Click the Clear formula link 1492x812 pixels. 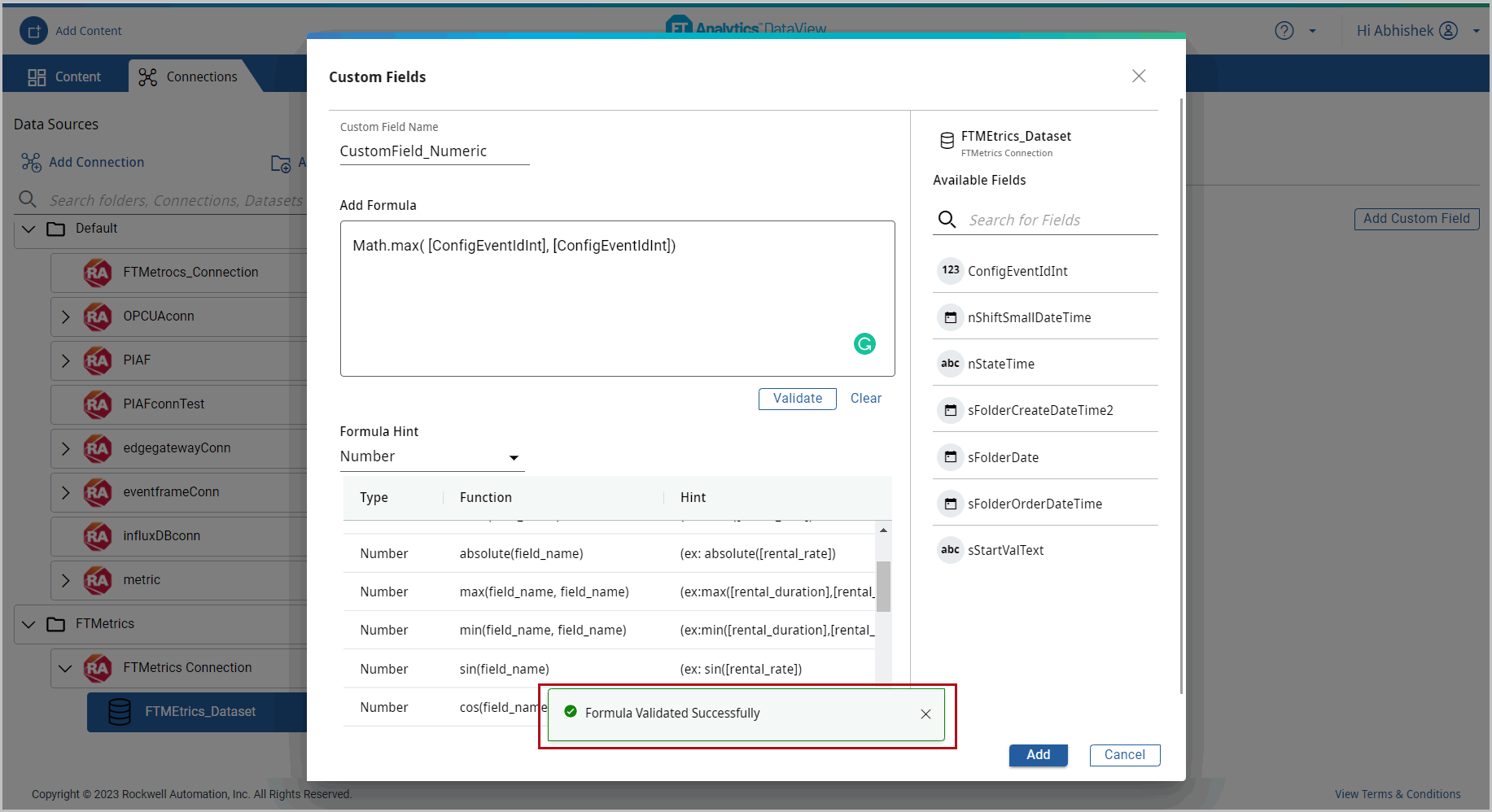[865, 399]
